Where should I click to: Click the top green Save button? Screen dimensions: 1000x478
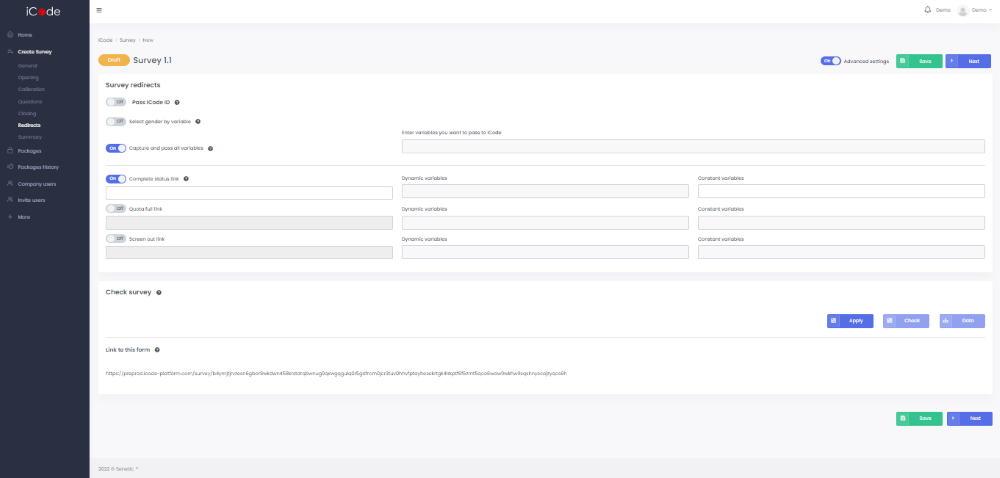(x=919, y=61)
